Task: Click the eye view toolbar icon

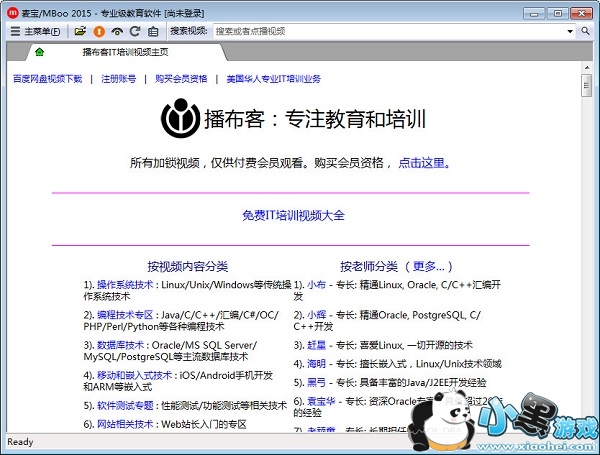Action: tap(117, 31)
